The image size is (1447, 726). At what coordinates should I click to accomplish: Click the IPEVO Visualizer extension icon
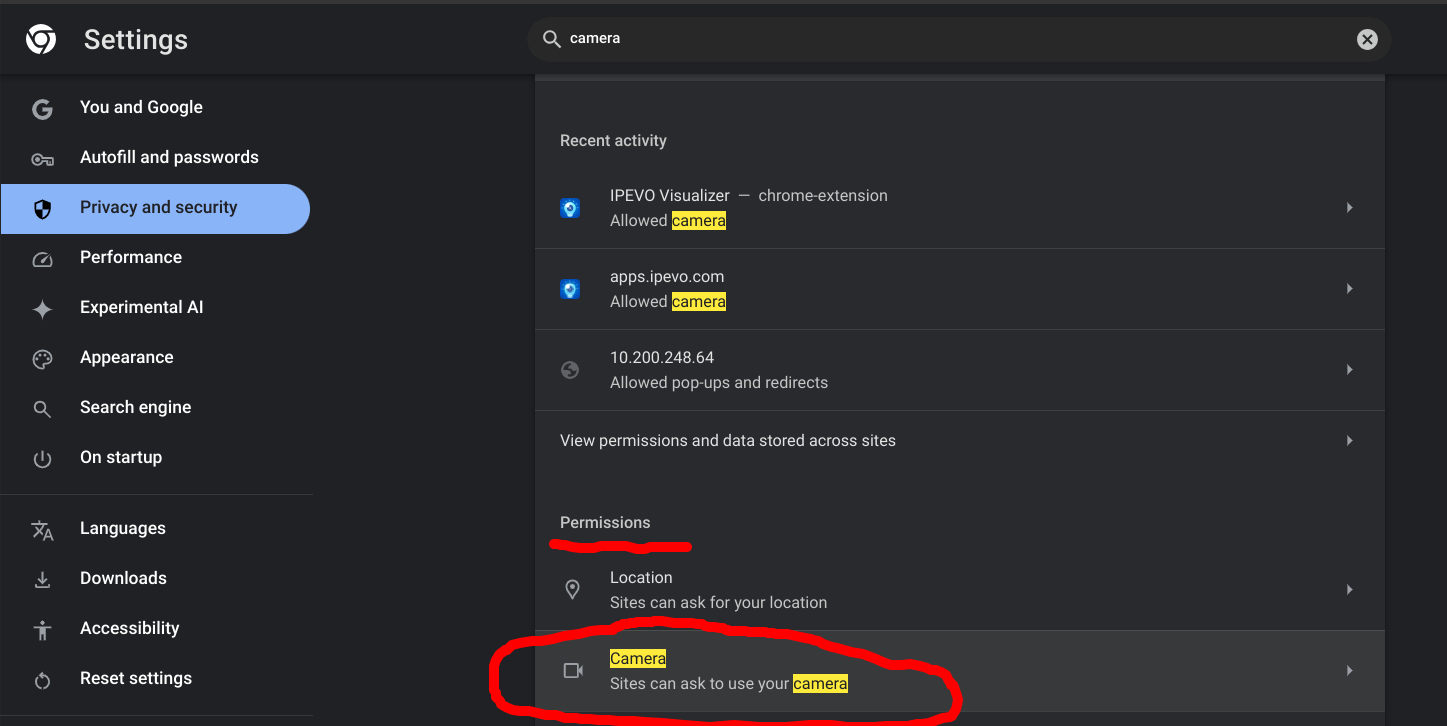[570, 208]
